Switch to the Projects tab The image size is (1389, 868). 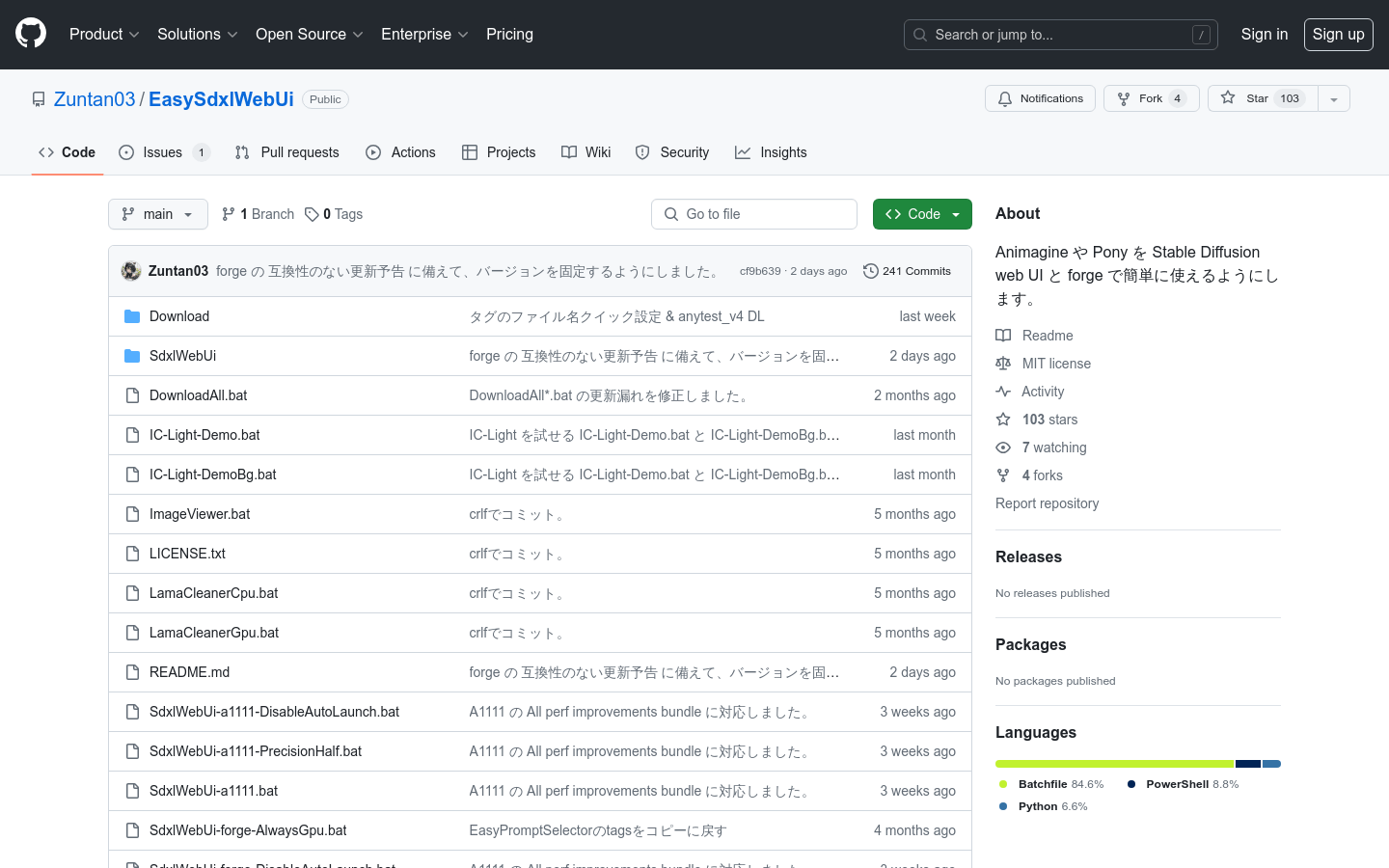pyautogui.click(x=499, y=152)
